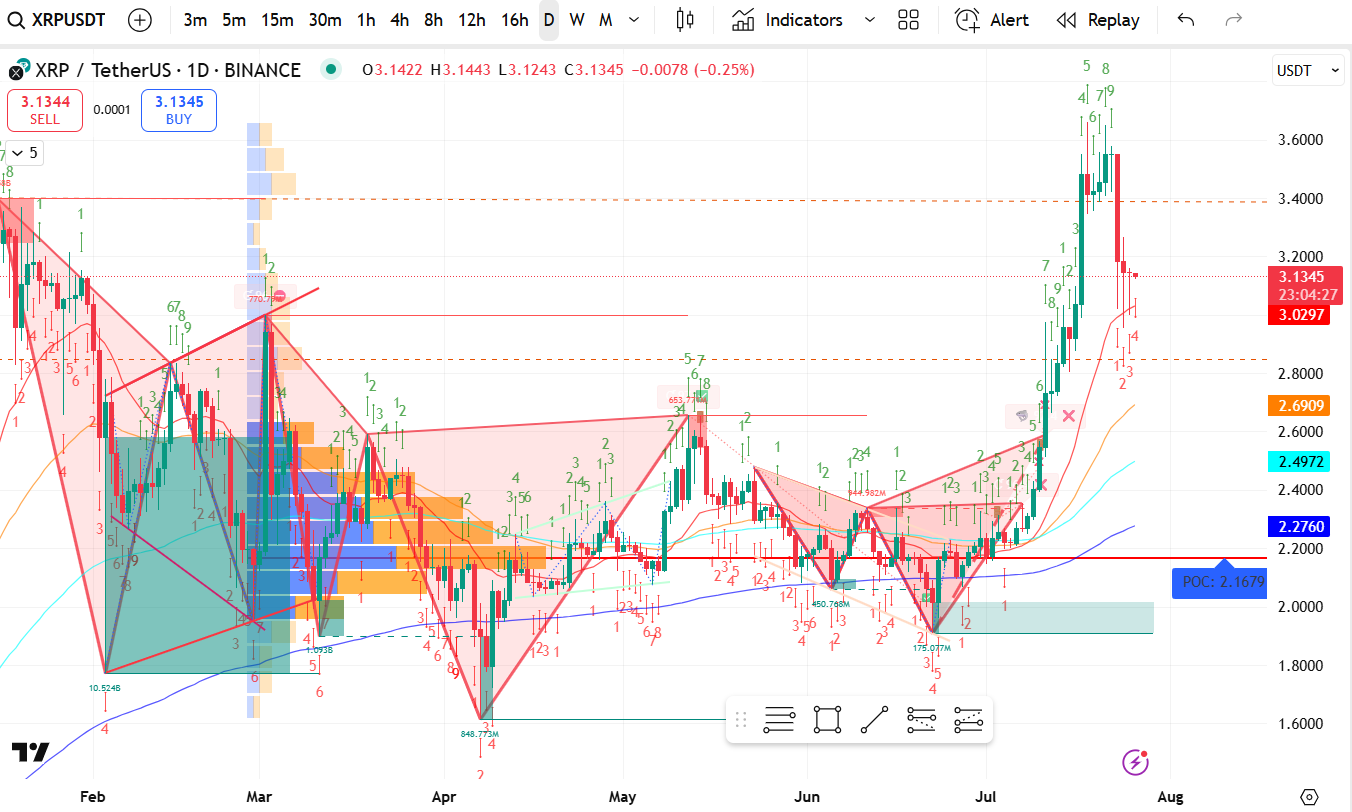This screenshot has height=812, width=1352.
Task: Expand the timeframe list chevron
Action: (634, 20)
